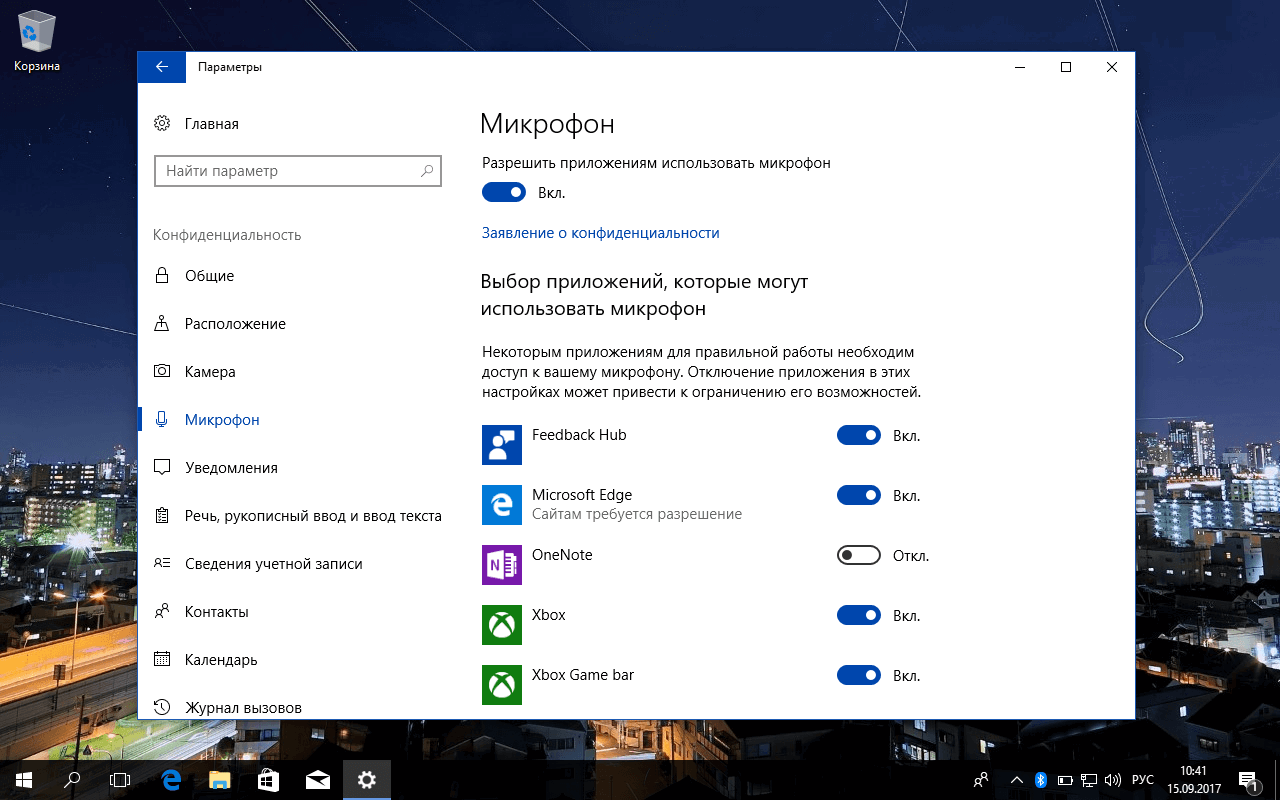This screenshot has width=1280, height=800.
Task: Click the OneNote app icon
Action: [x=502, y=565]
